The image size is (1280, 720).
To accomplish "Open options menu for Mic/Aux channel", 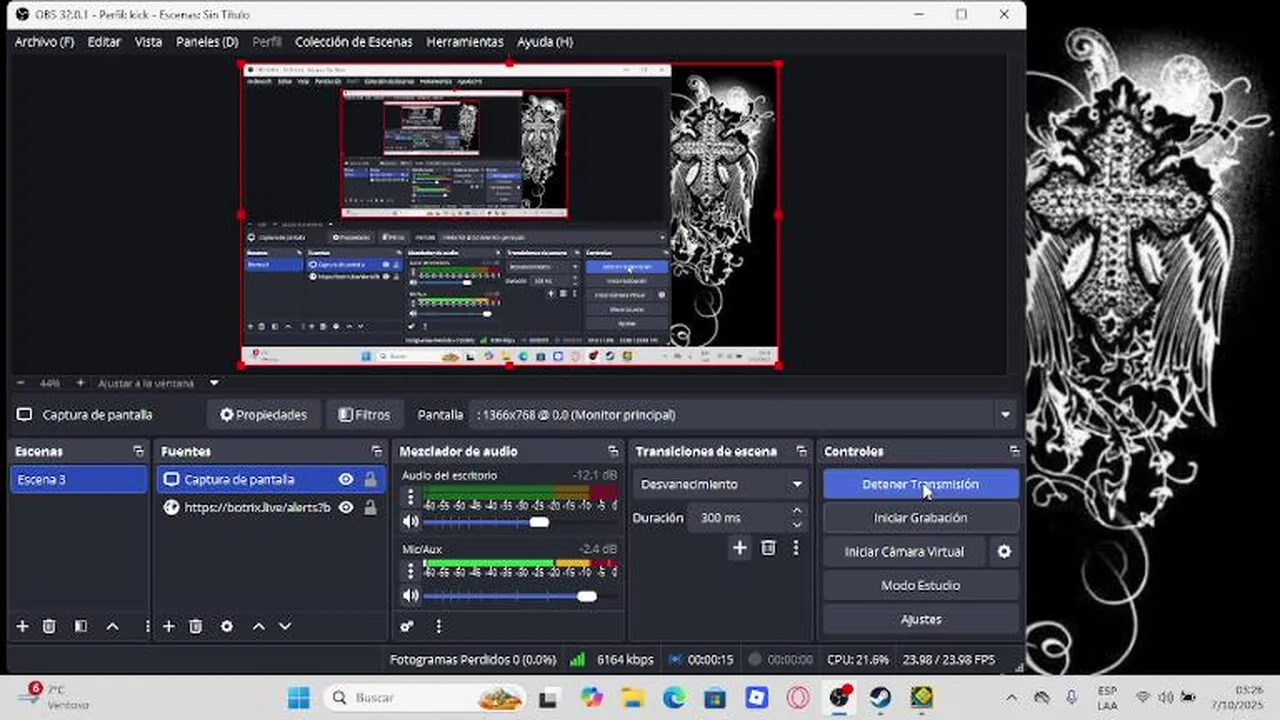I will [410, 571].
